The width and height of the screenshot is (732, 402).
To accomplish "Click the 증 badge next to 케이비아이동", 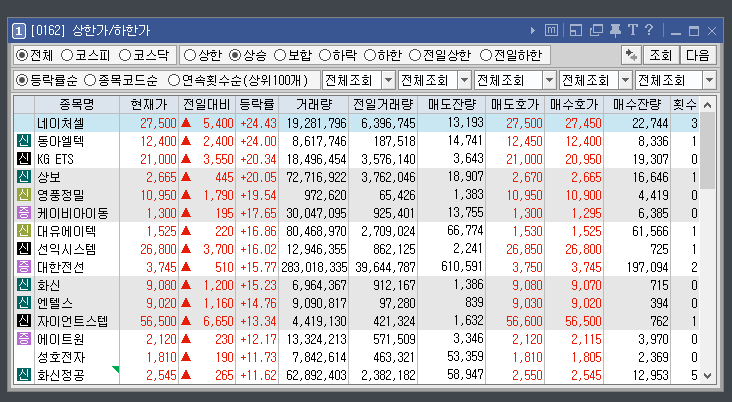I will click(x=24, y=213).
